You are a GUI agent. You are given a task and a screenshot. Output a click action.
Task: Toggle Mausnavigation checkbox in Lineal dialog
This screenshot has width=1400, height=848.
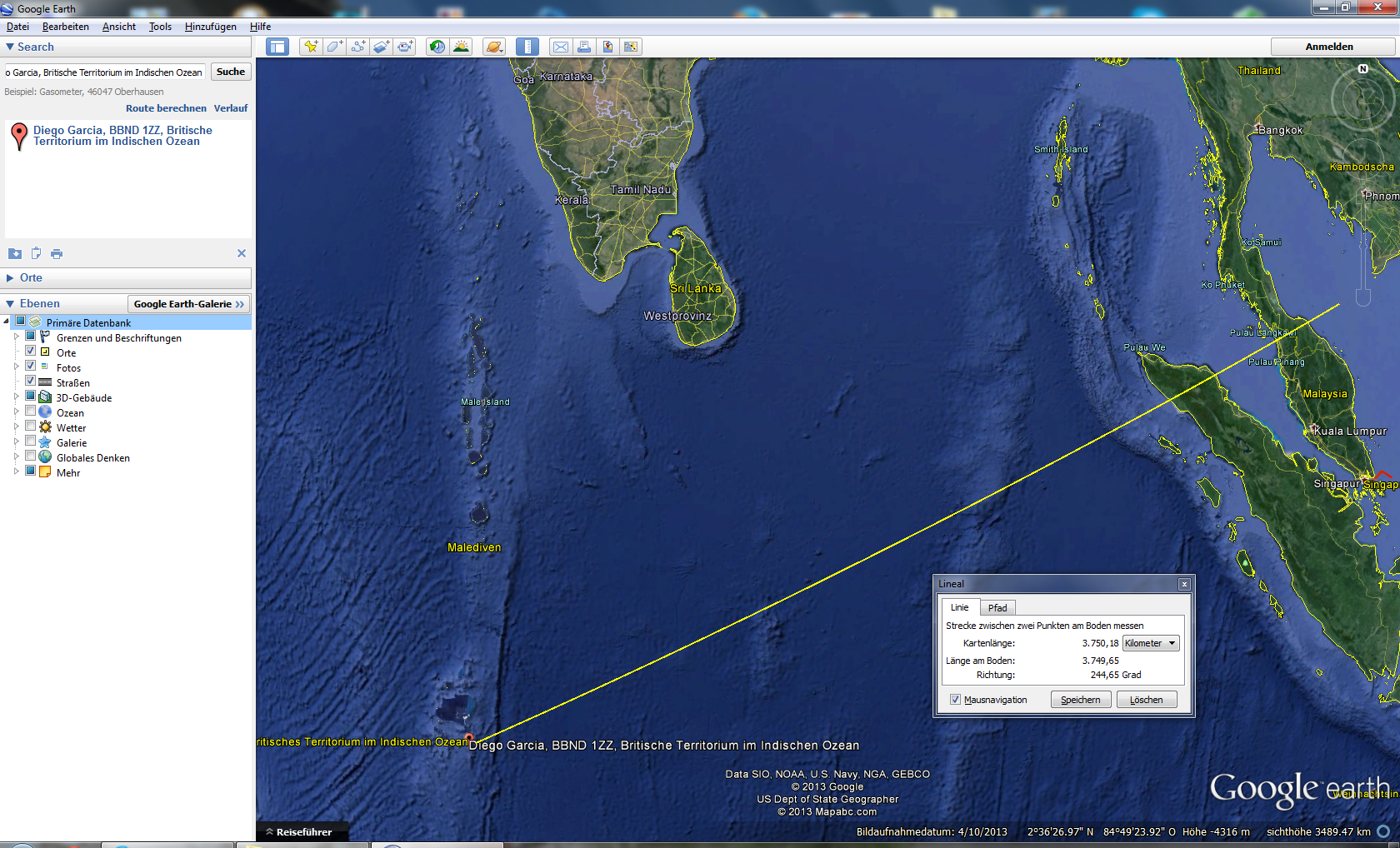(955, 700)
